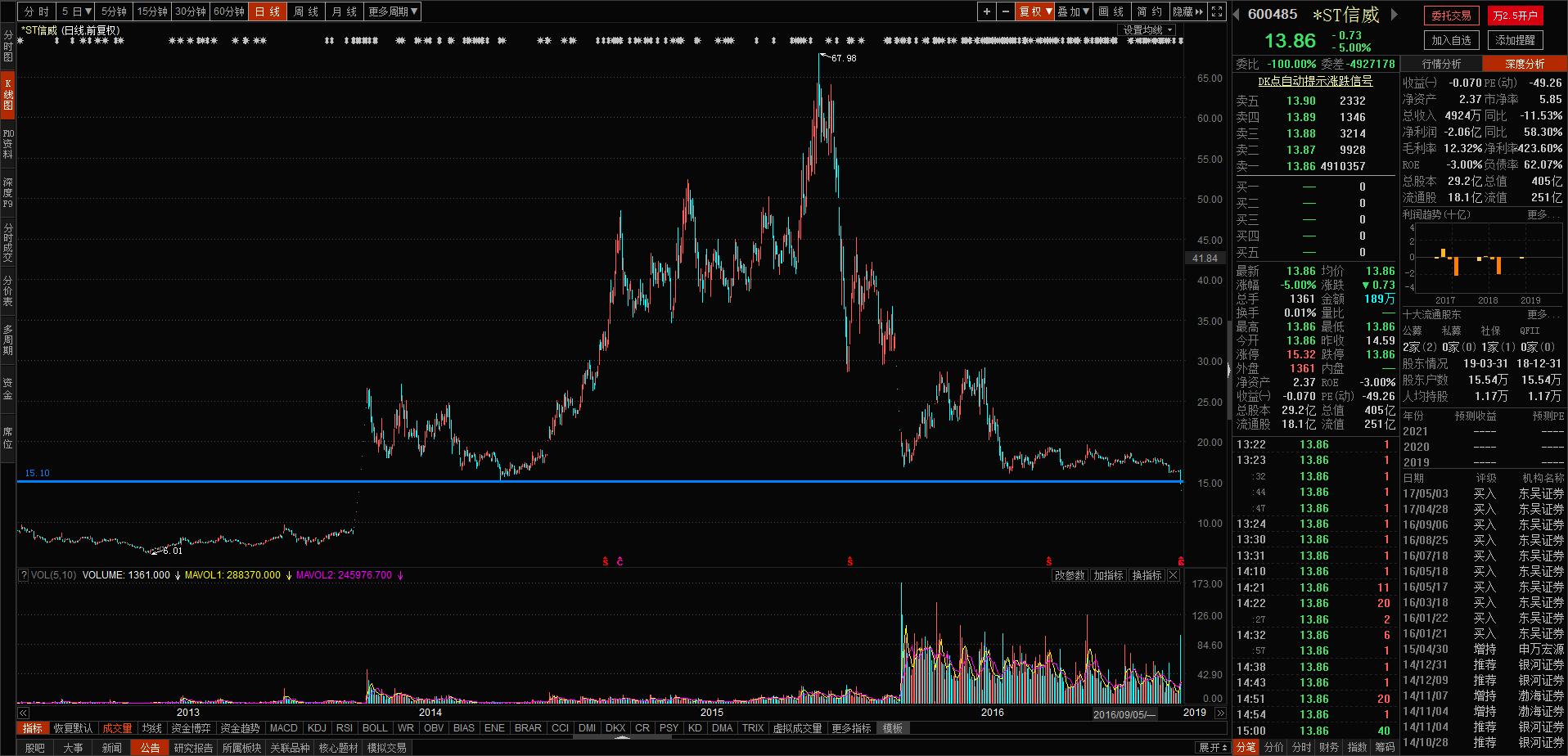The height and width of the screenshot is (756, 1568).
Task: Open the 深度分析 tab
Action: coord(1525,64)
